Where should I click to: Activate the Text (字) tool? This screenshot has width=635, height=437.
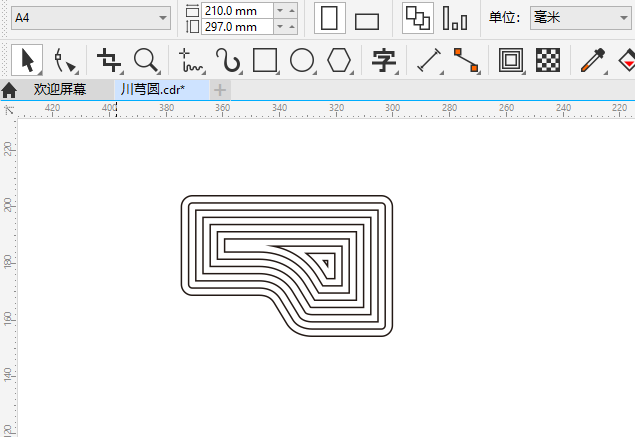tap(382, 60)
